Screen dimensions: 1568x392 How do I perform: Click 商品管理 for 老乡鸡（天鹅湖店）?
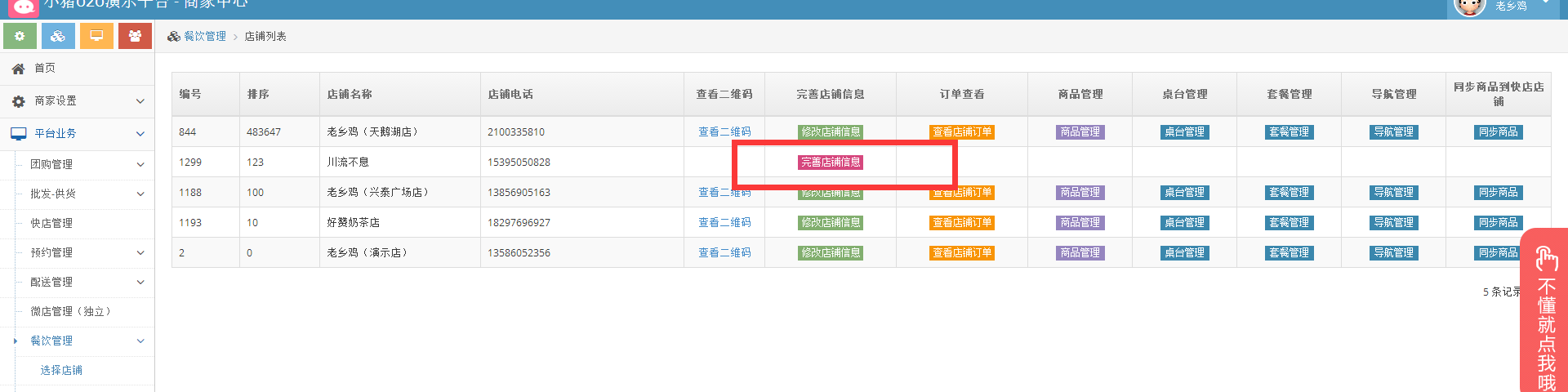coord(1080,132)
